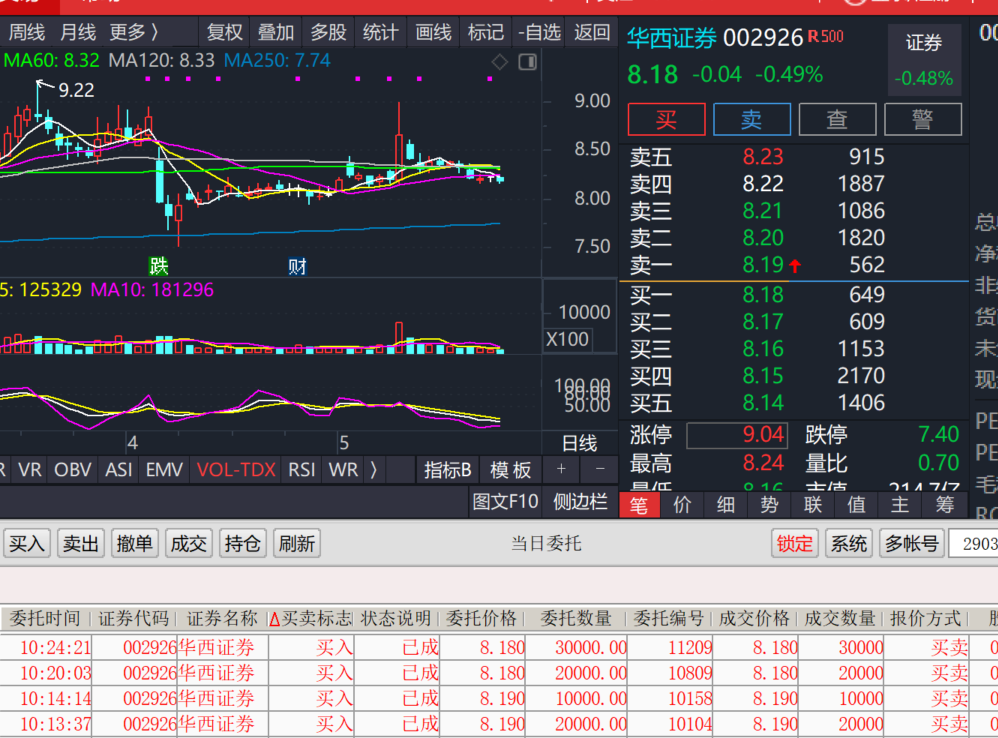Open the 统计 statistics tool
Viewport: 998px width, 738px height.
pos(381,32)
